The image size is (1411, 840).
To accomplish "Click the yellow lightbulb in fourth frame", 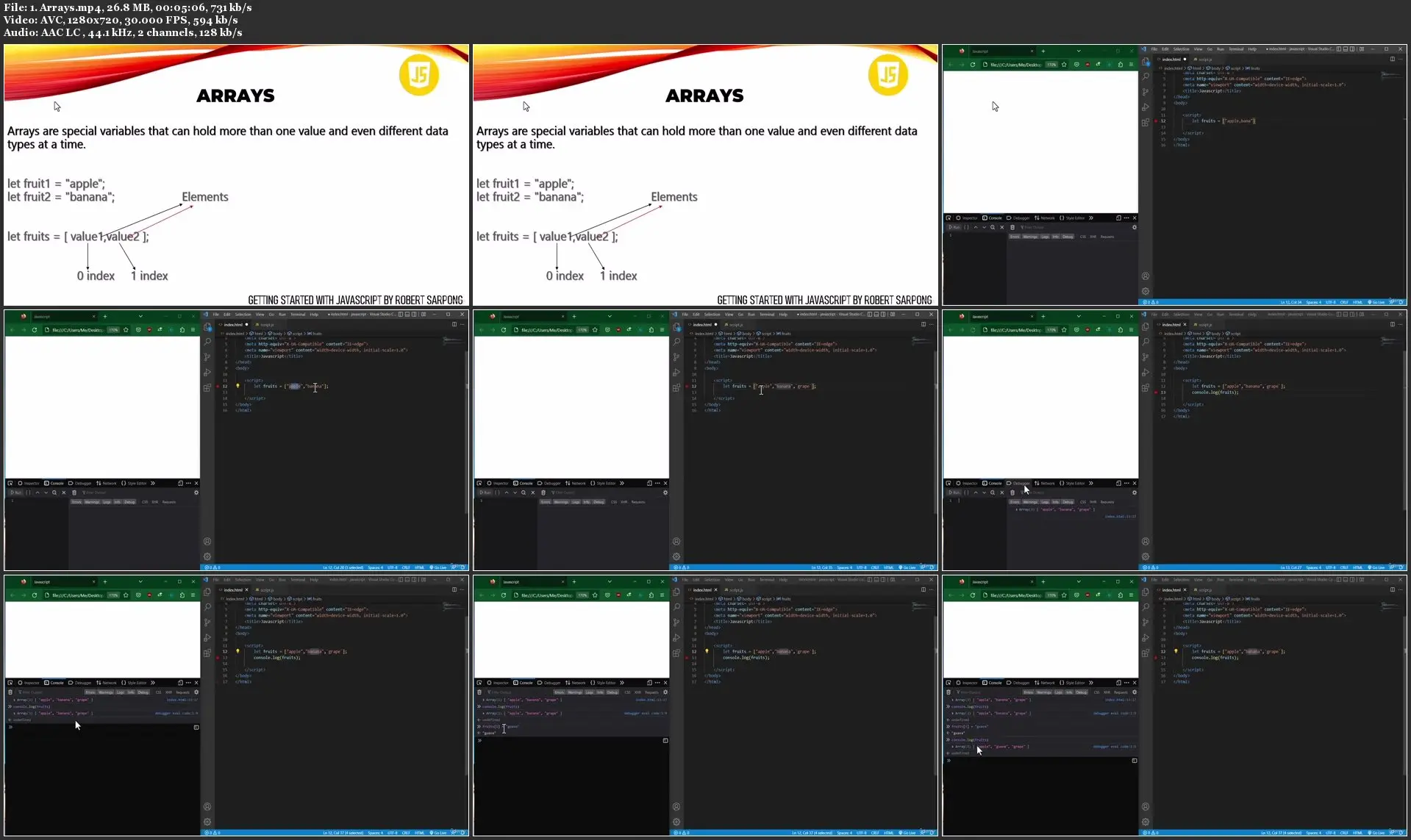I will pos(237,386).
